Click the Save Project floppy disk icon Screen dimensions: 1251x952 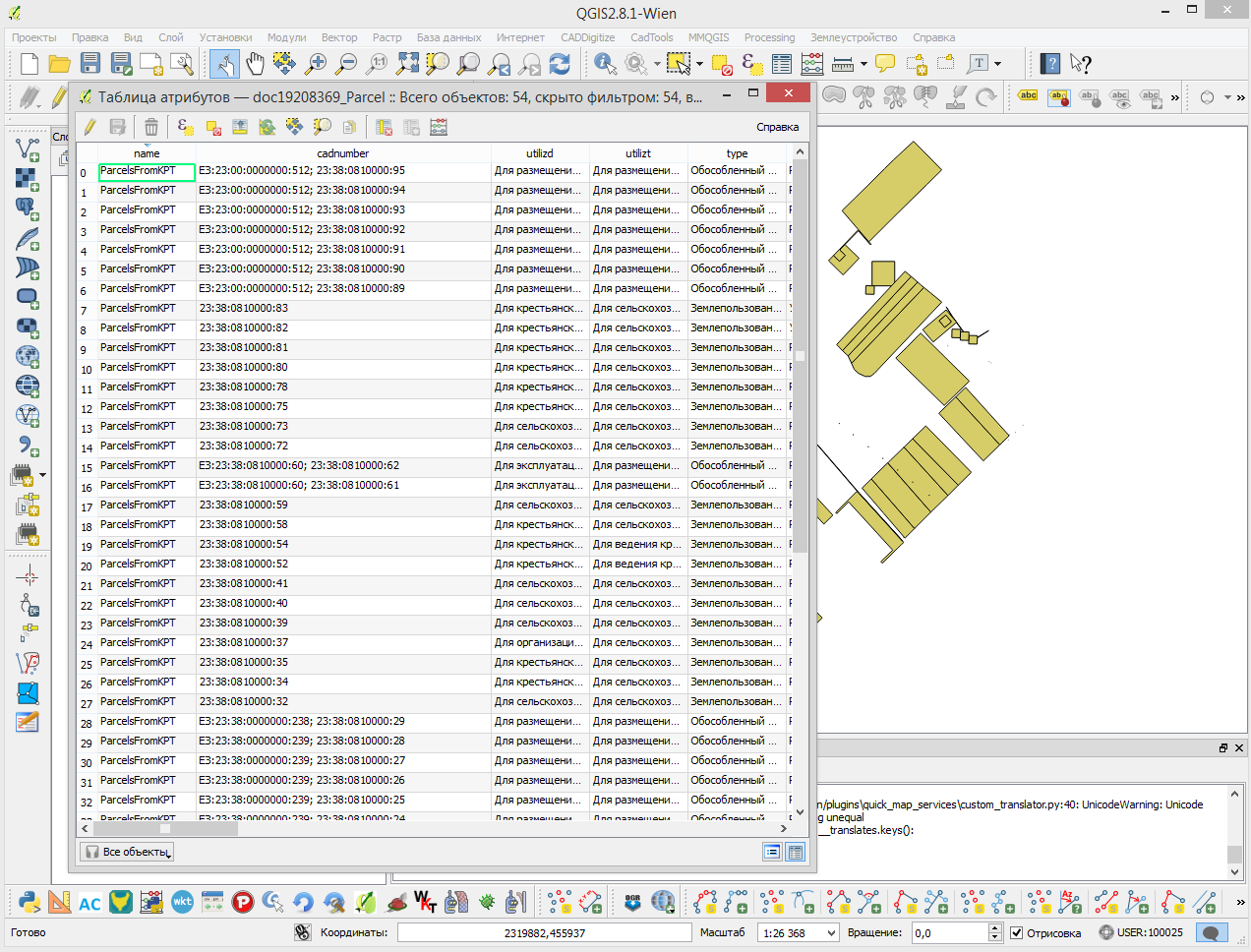point(90,65)
